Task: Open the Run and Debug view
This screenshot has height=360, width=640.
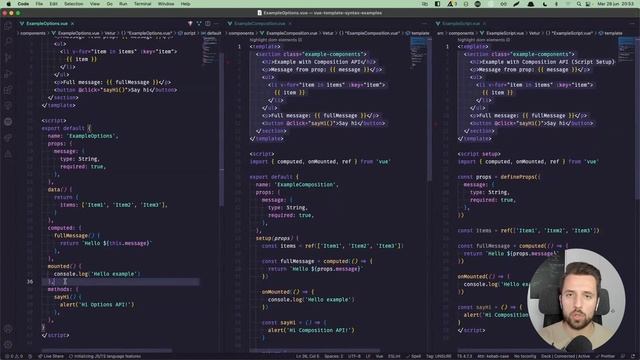Action: (x=8, y=74)
